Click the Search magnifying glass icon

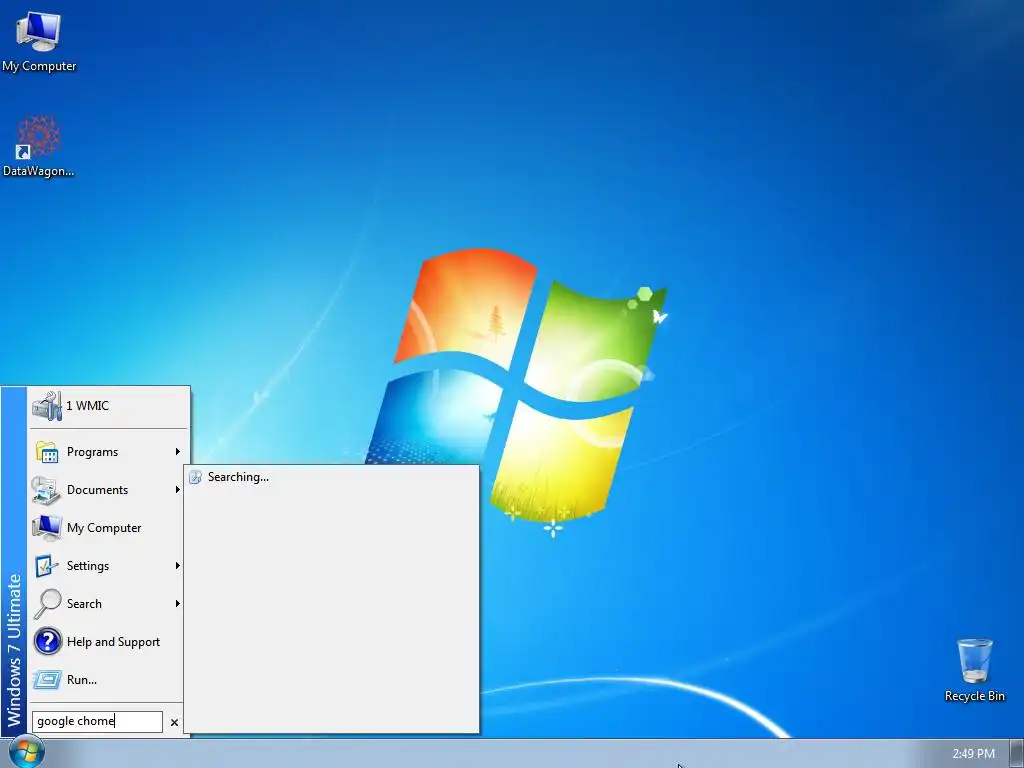[x=47, y=603]
